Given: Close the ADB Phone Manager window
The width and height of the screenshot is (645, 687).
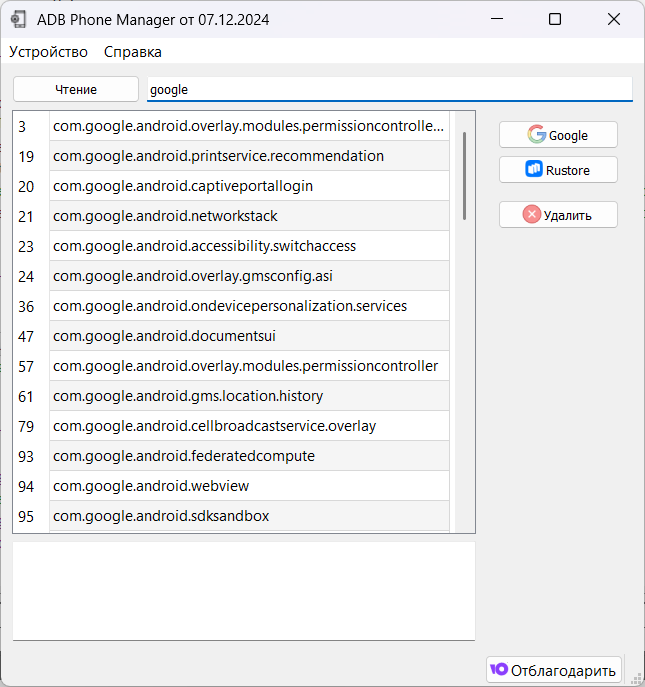Looking at the screenshot, I should 614,19.
